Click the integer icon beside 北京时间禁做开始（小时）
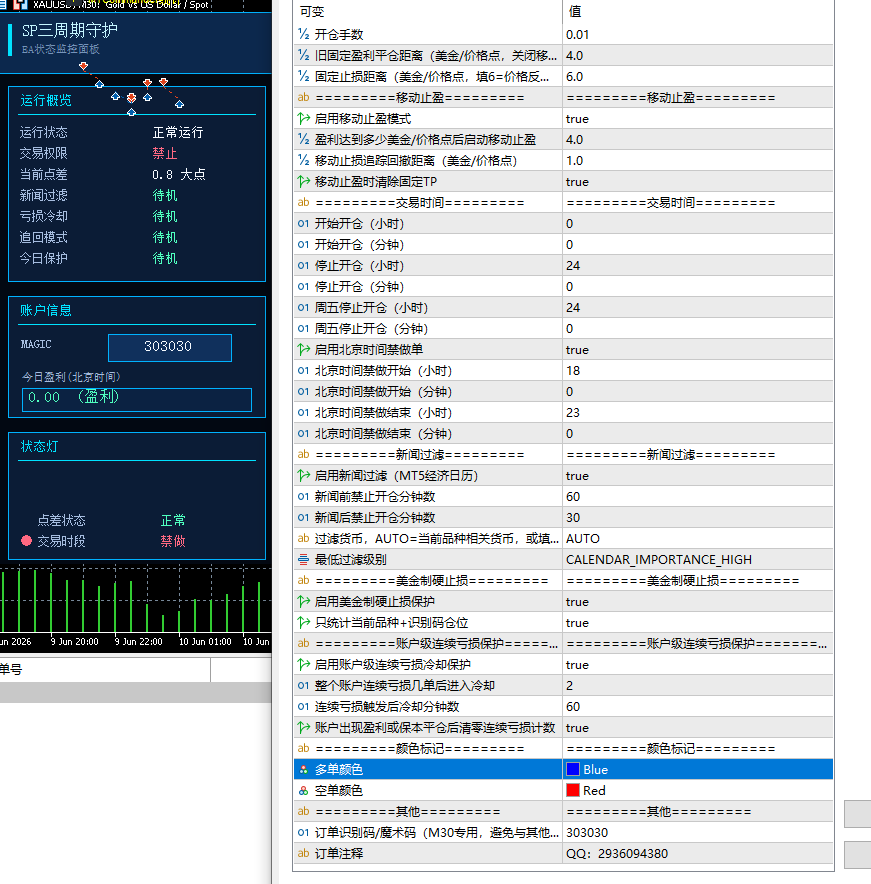 point(303,370)
